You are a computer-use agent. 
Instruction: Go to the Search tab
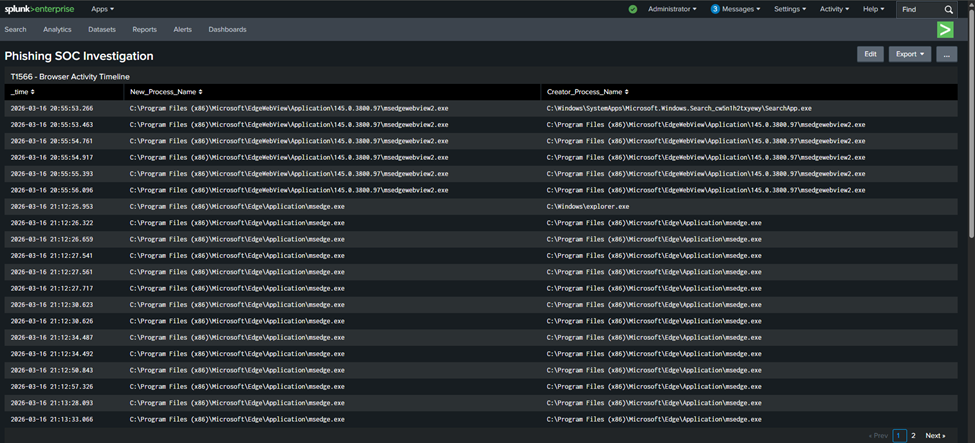pos(16,29)
